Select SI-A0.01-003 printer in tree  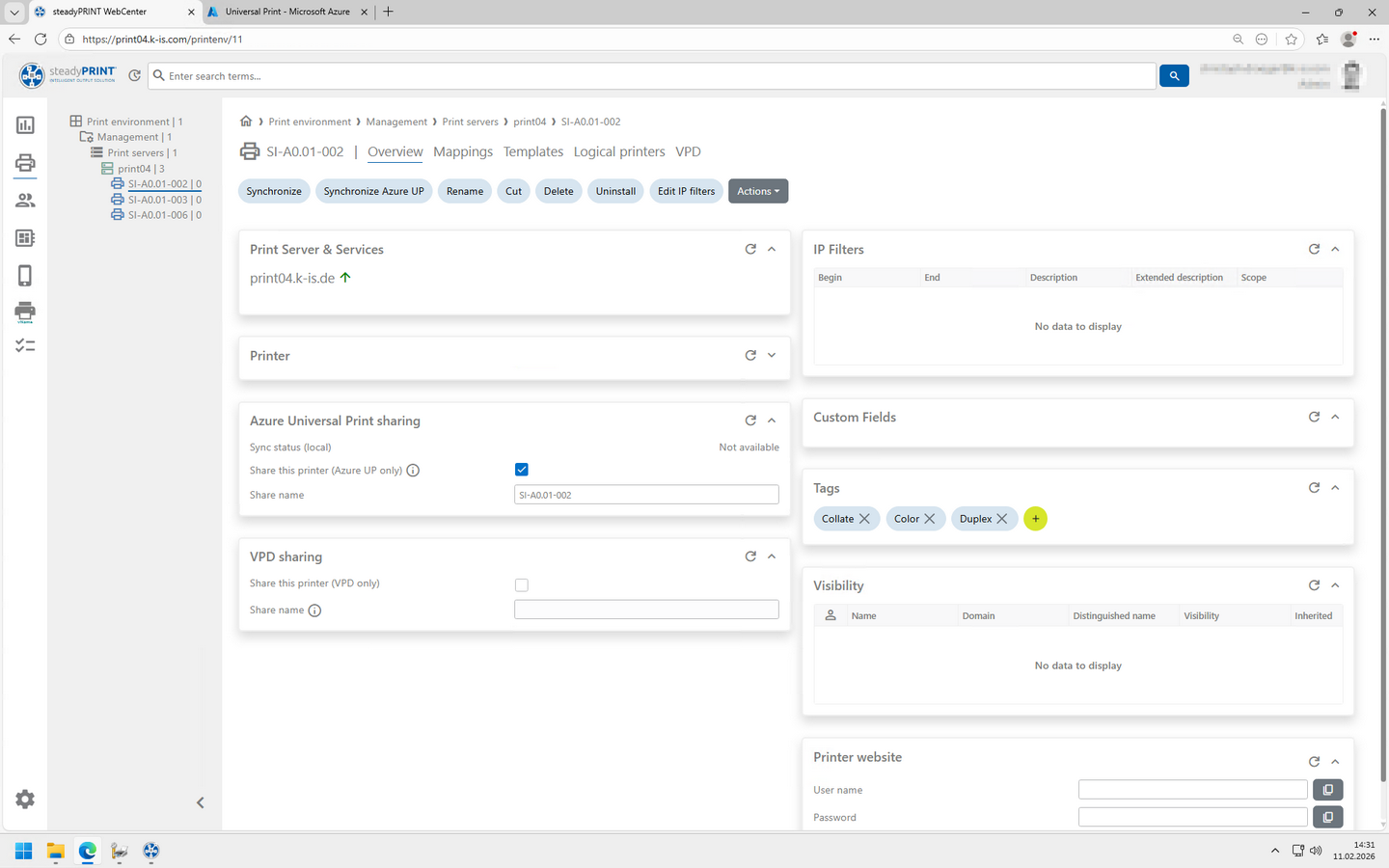pos(157,200)
